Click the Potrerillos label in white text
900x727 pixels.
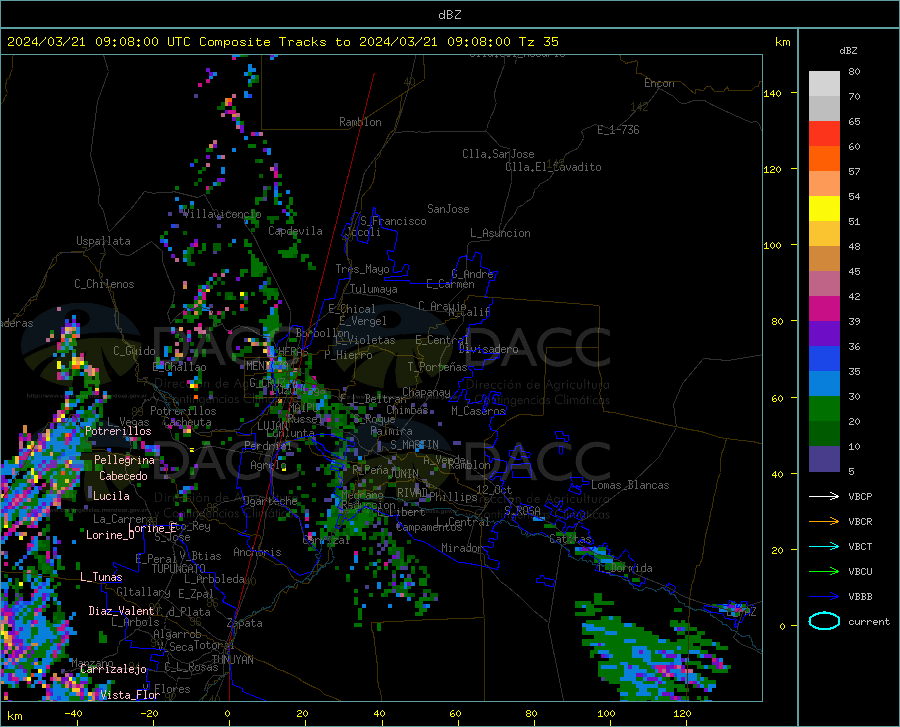(118, 431)
